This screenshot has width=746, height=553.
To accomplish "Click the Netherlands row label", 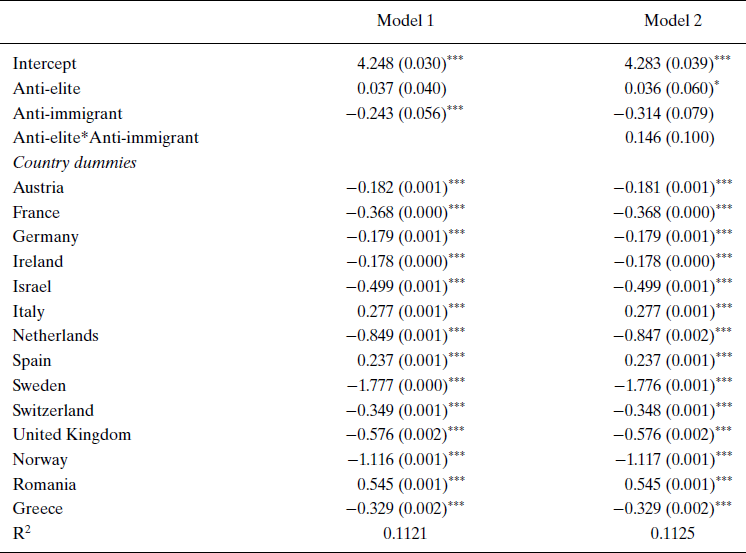I will tap(56, 336).
